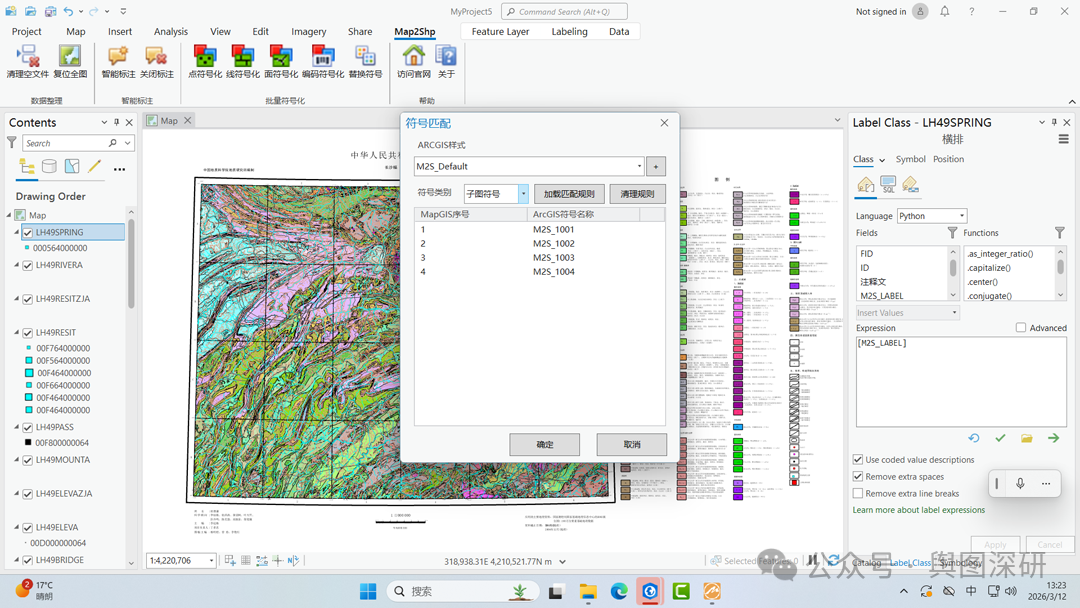The width and height of the screenshot is (1080, 608).
Task: Open the Symbol tab in Label Class
Action: [x=910, y=159]
